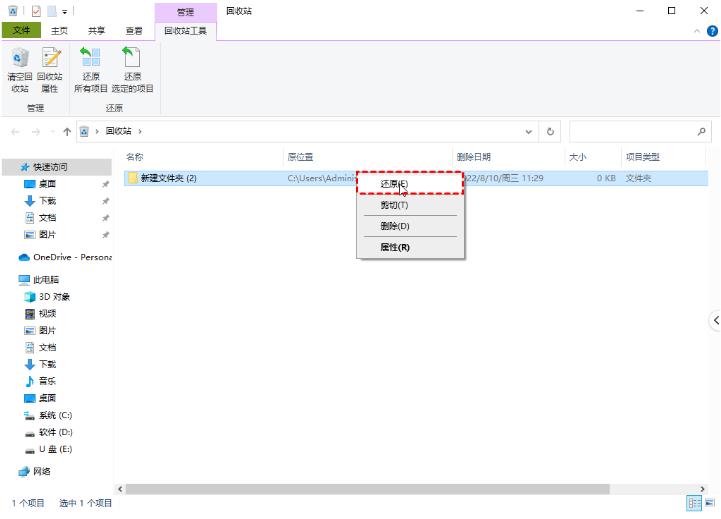
Task: Switch to the 查看 (View) ribbon tab
Action: pos(134,31)
